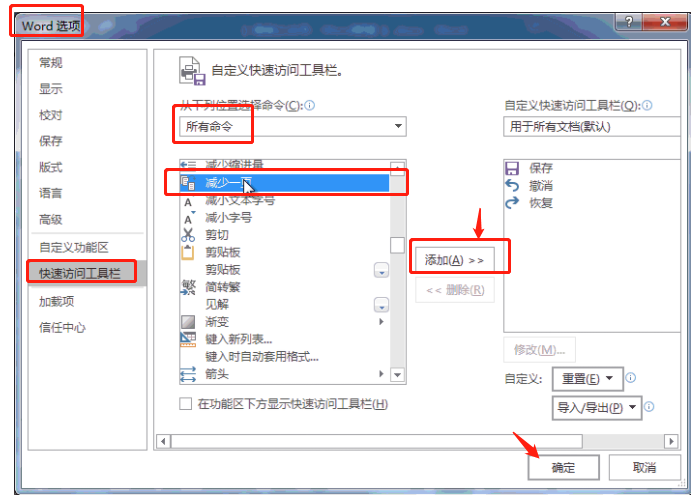Click the 保存 floppy disk icon
The width and height of the screenshot is (697, 501).
coord(512,168)
